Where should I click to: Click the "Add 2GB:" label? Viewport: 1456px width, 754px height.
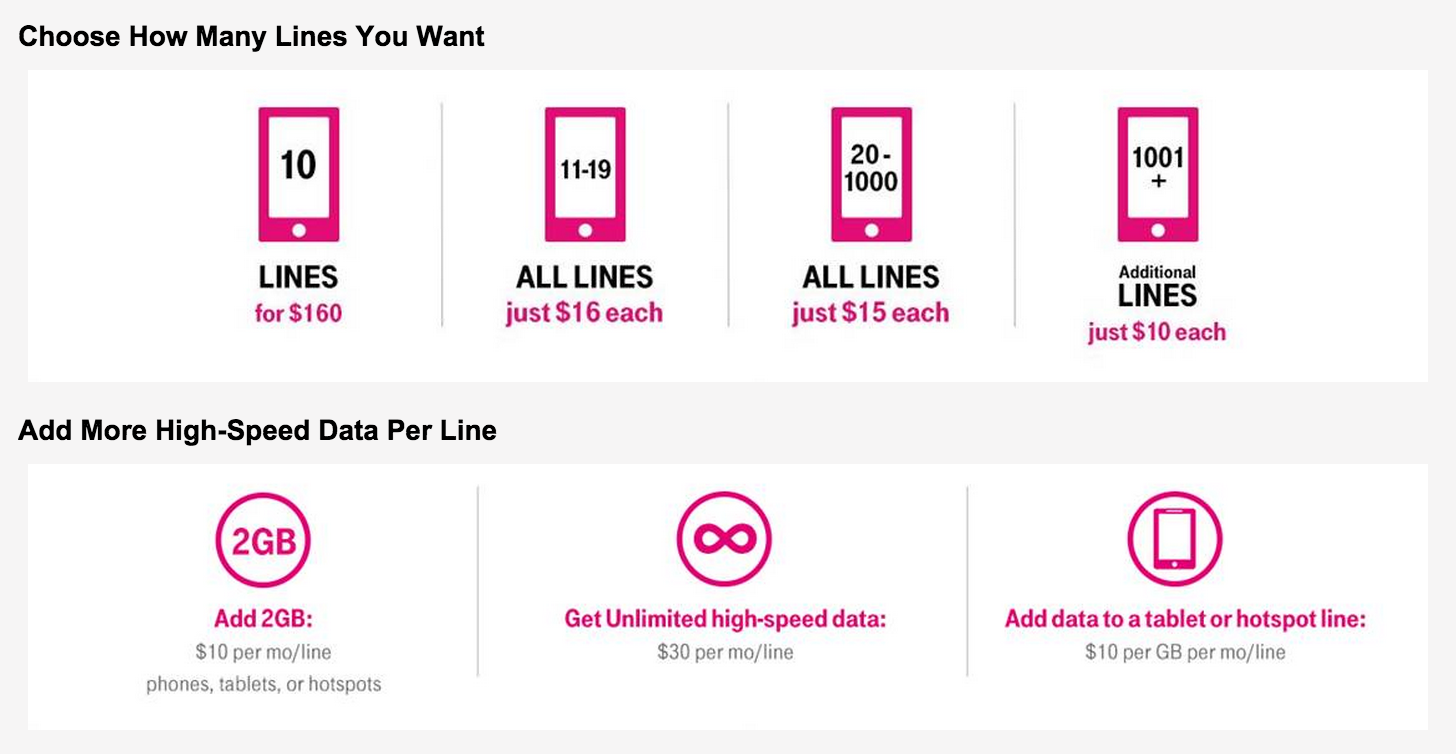(263, 619)
